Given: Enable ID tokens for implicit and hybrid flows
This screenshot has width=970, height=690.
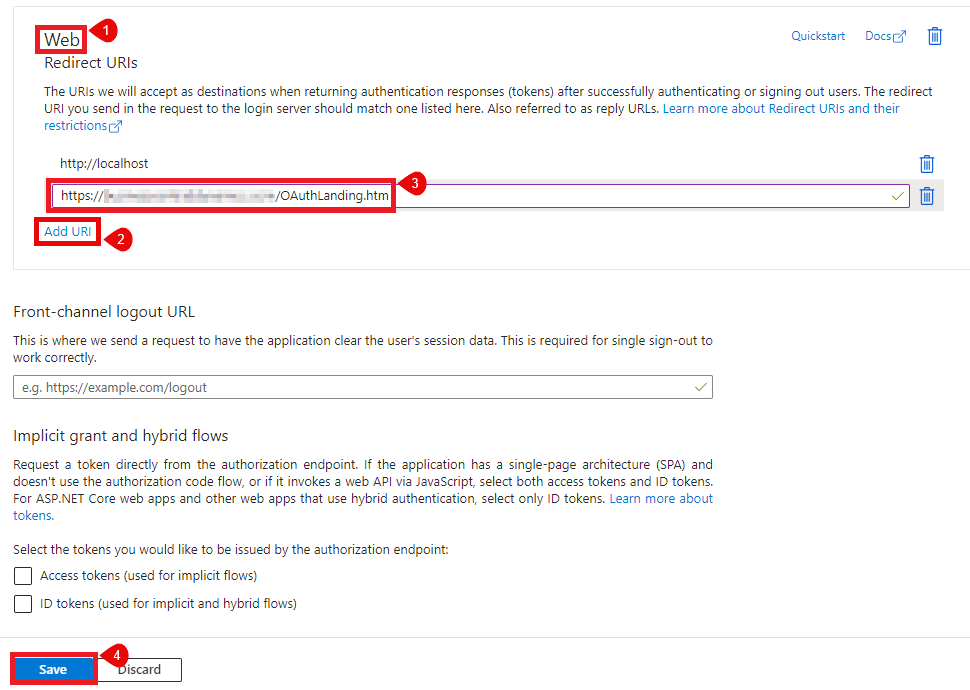Looking at the screenshot, I should coord(23,604).
